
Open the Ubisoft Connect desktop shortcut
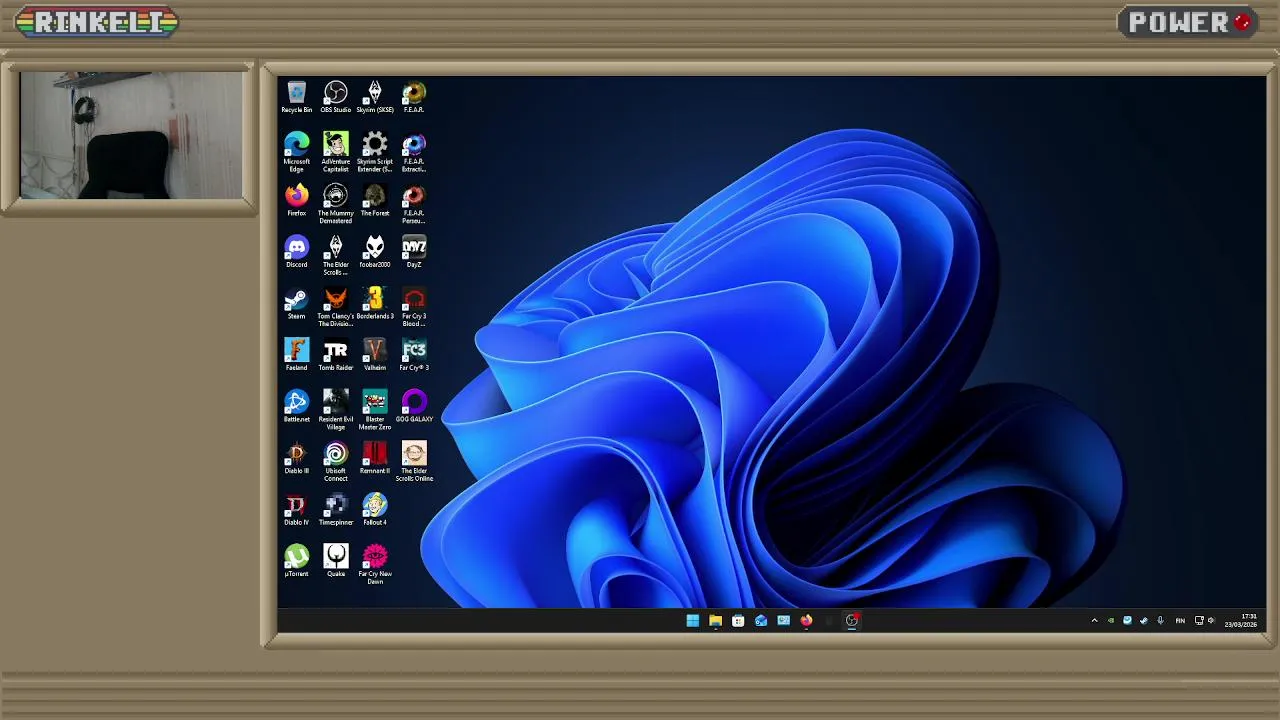coord(336,462)
